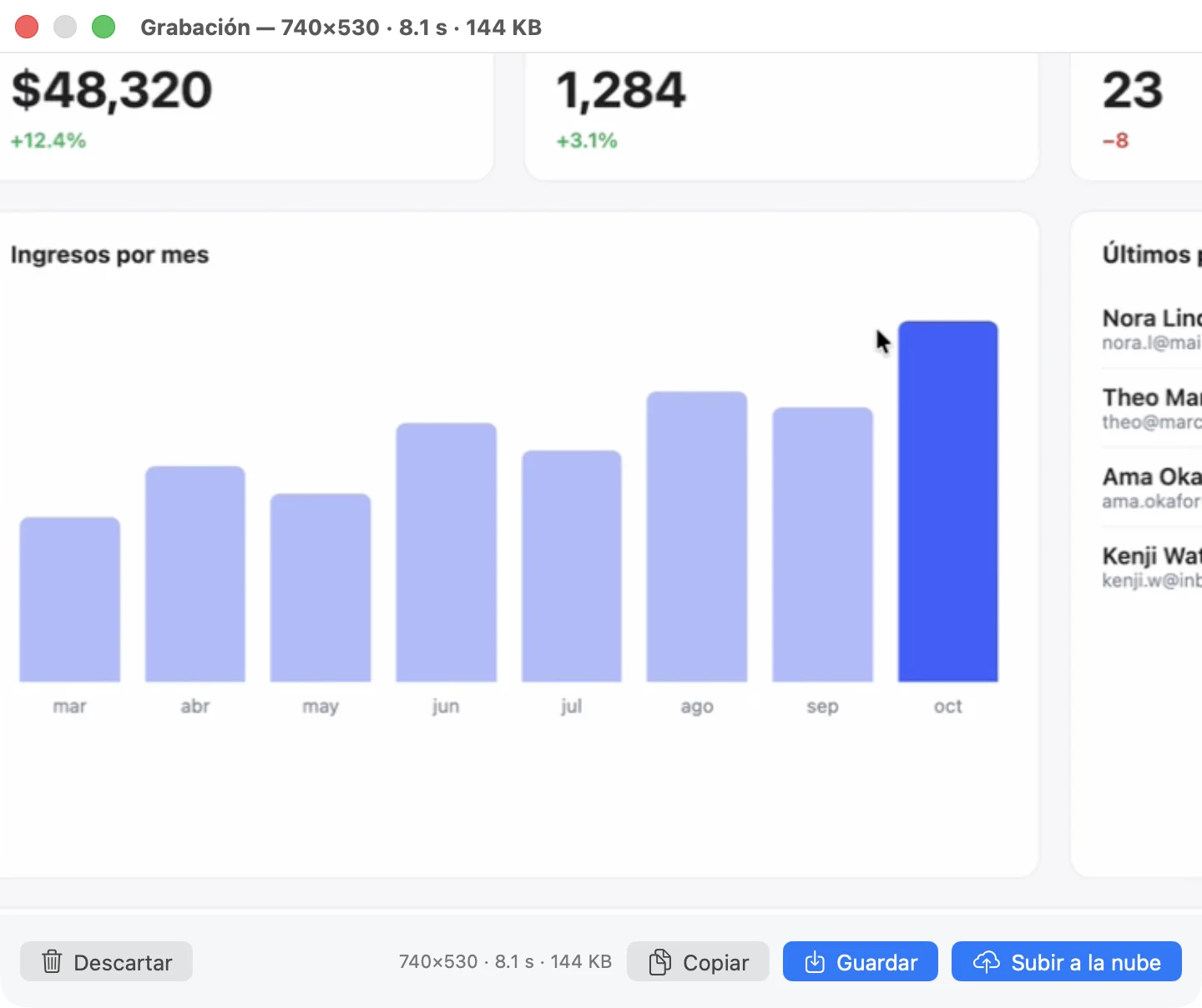The image size is (1202, 1008).
Task: Click the Ingresos por mes heading
Action: pos(109,255)
